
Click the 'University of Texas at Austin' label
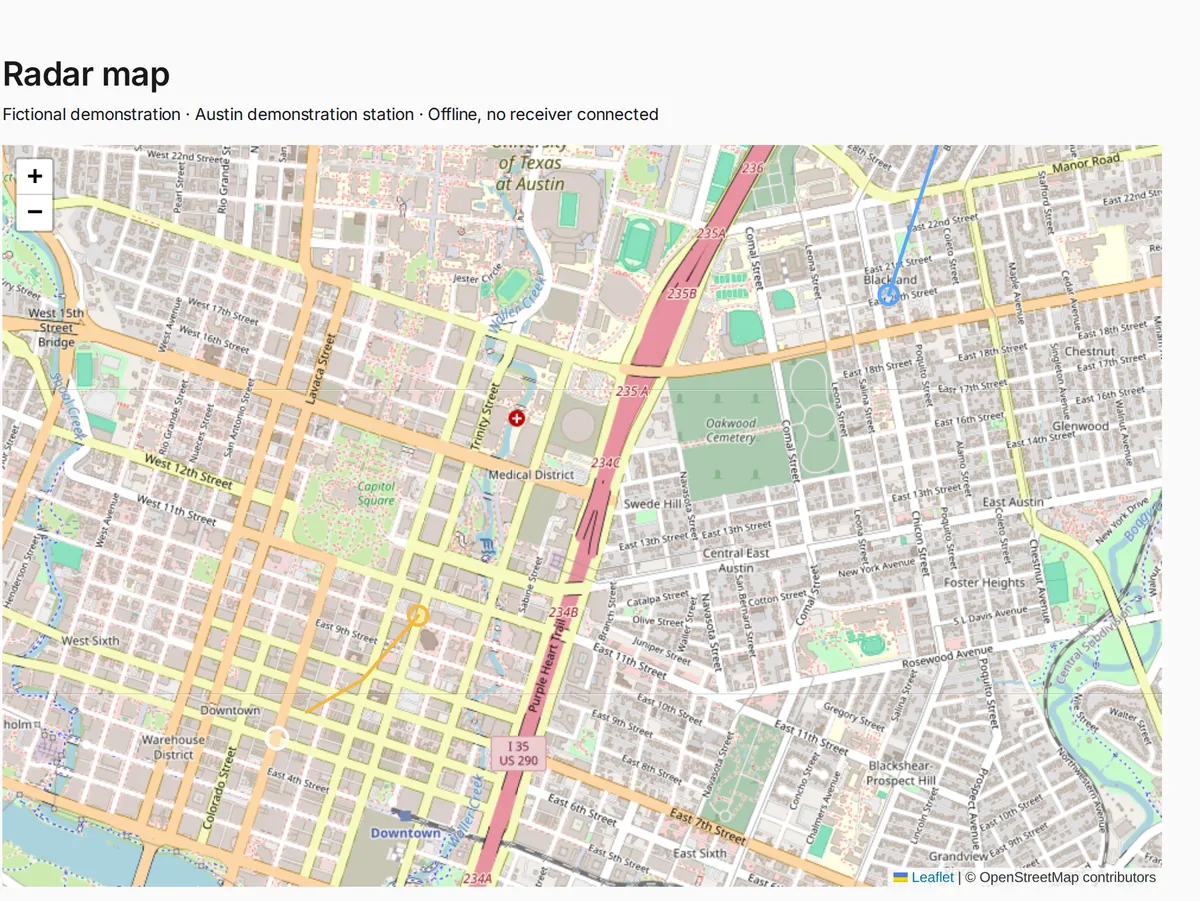[x=531, y=166]
